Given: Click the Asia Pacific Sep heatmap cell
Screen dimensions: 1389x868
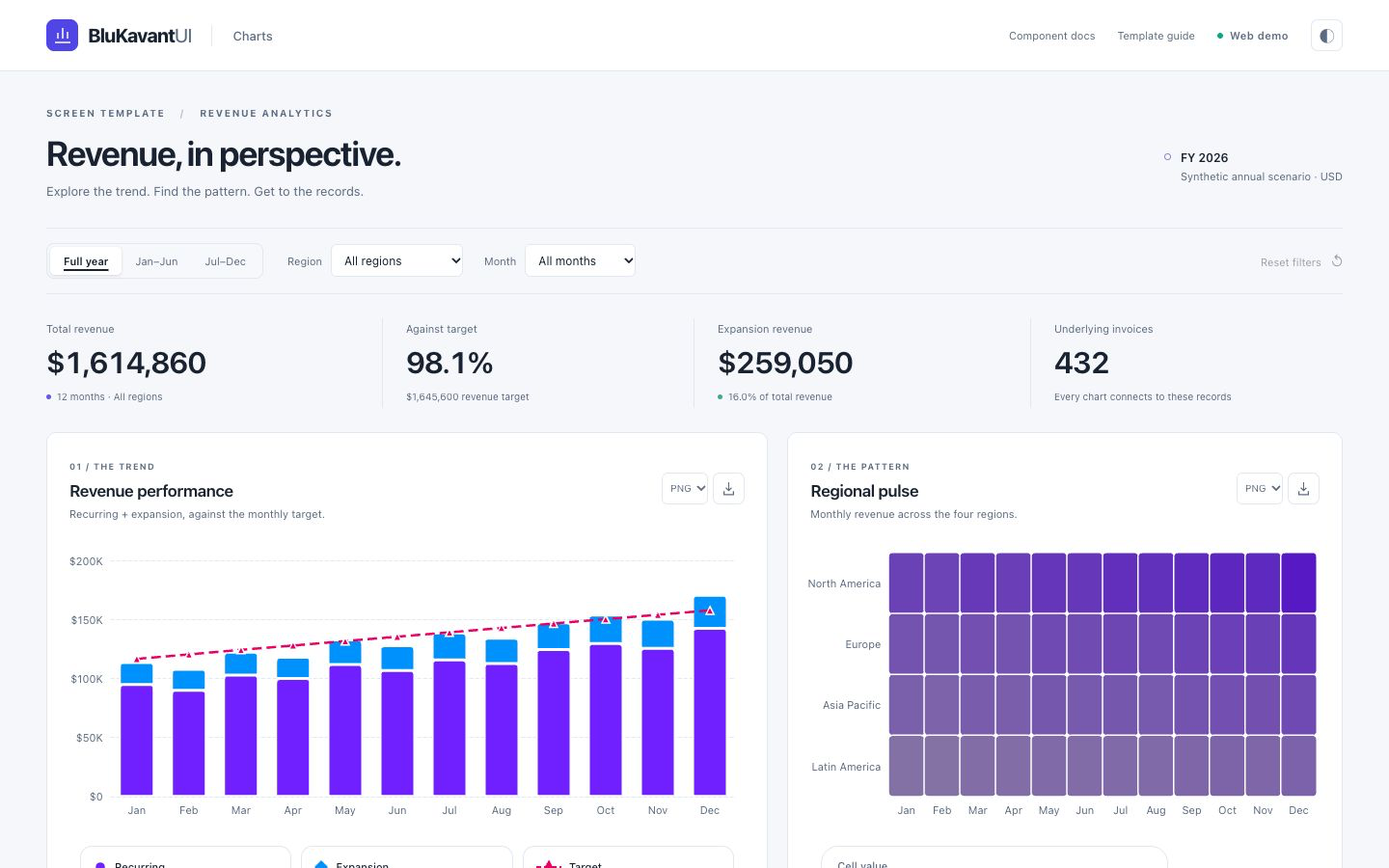Looking at the screenshot, I should tap(1191, 705).
